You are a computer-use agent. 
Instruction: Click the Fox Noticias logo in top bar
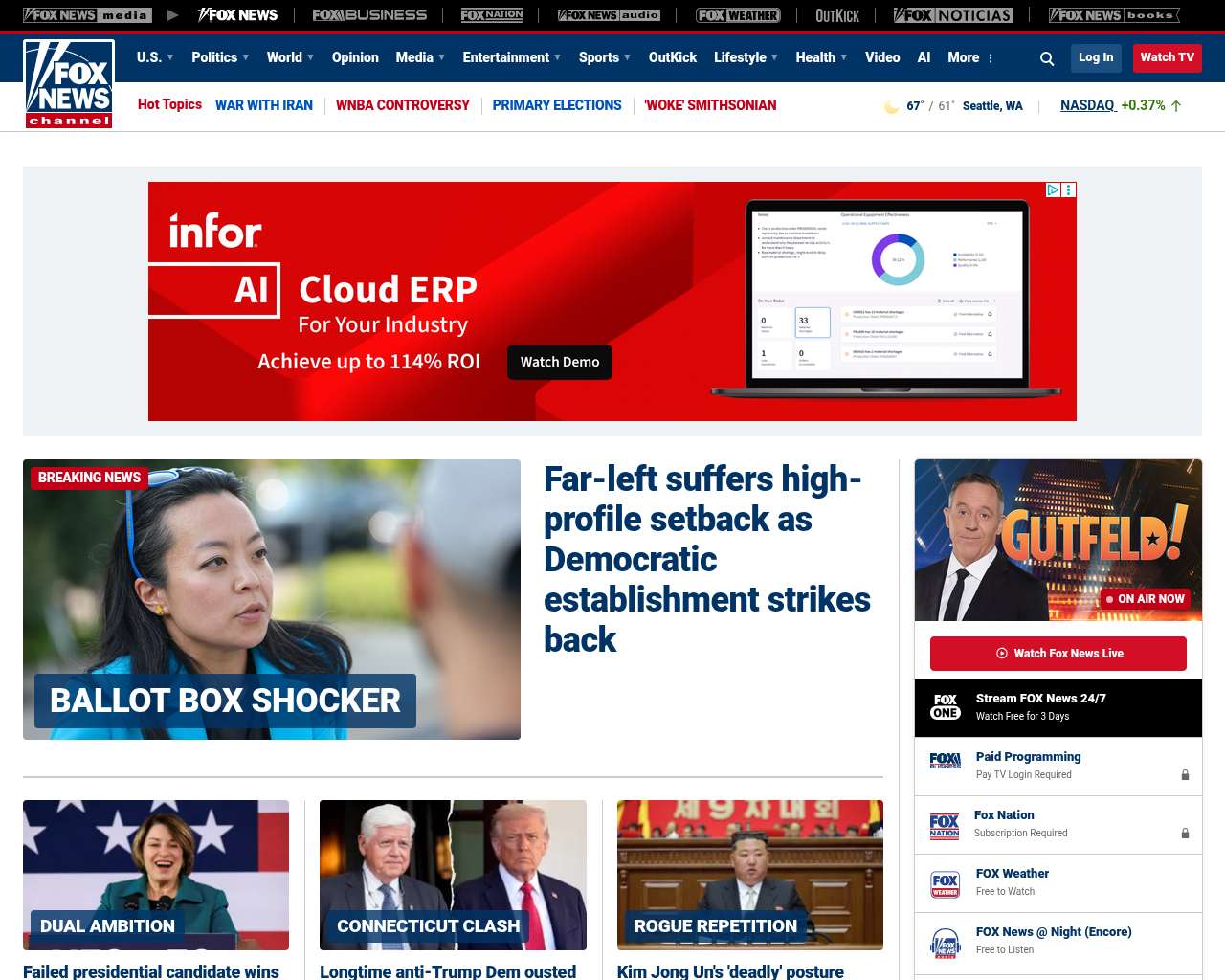[x=953, y=15]
